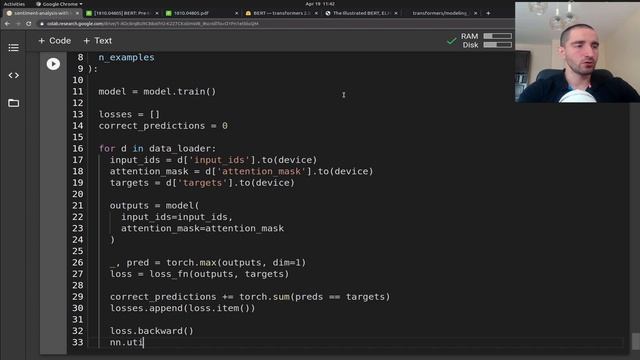Click the 'attention_mask' string on line 18
Image resolution: width=640 pixels, height=360 pixels.
pos(261,171)
